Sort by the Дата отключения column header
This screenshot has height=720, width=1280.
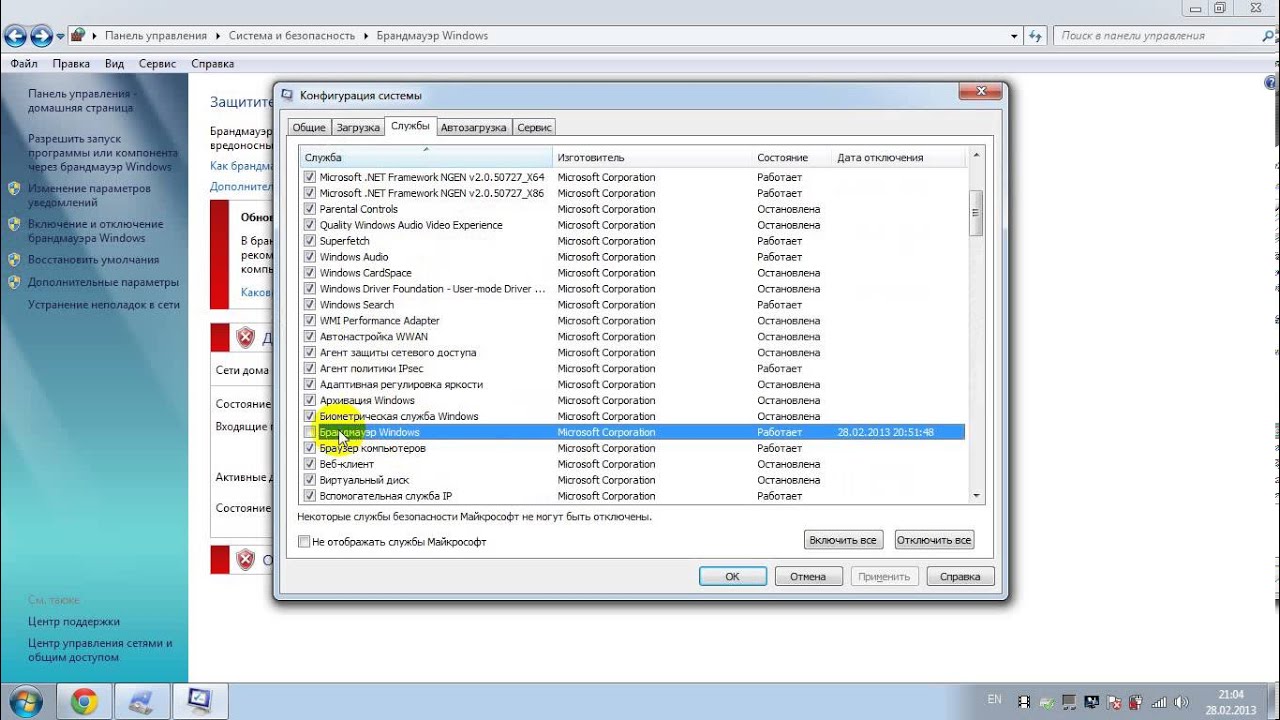coord(899,157)
